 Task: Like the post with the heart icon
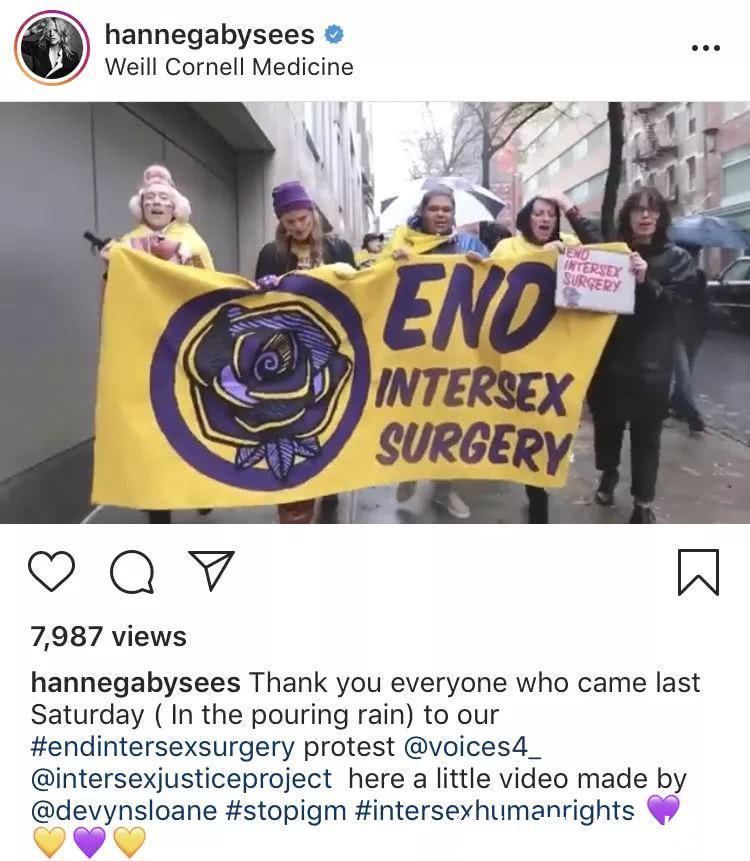pyautogui.click(x=51, y=571)
